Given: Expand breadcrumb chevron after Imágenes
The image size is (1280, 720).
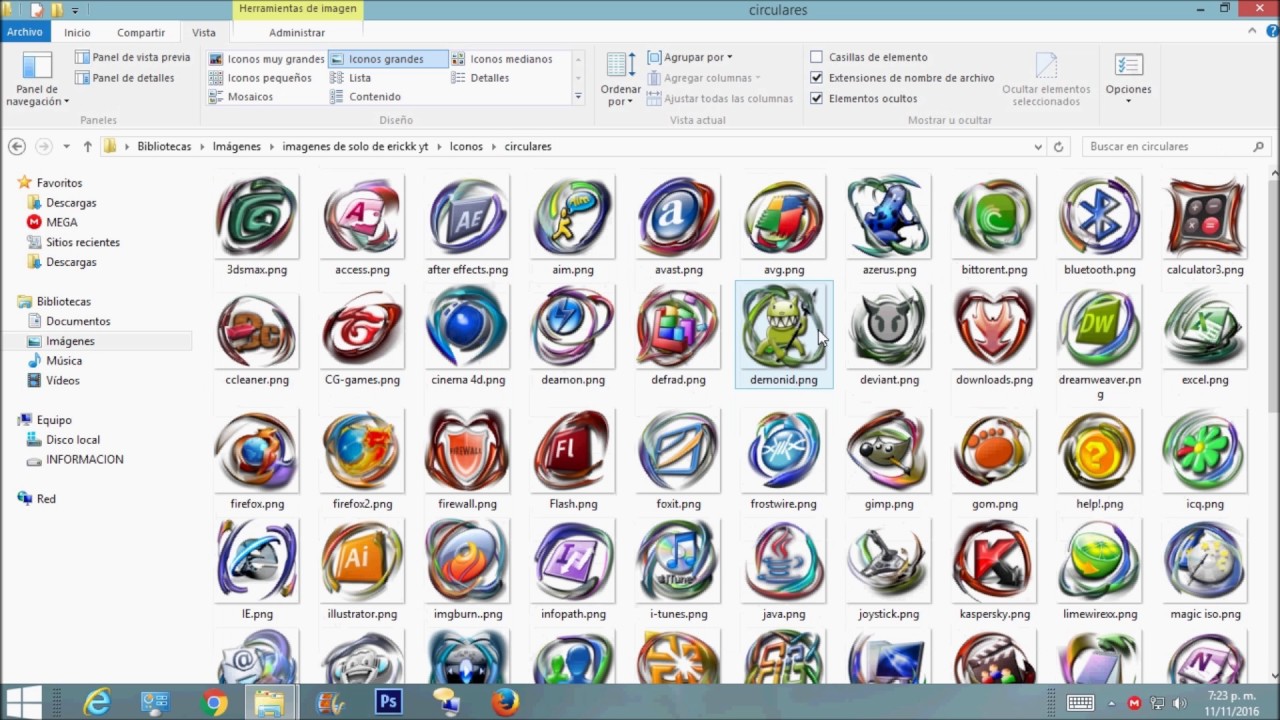Looking at the screenshot, I should (x=271, y=146).
